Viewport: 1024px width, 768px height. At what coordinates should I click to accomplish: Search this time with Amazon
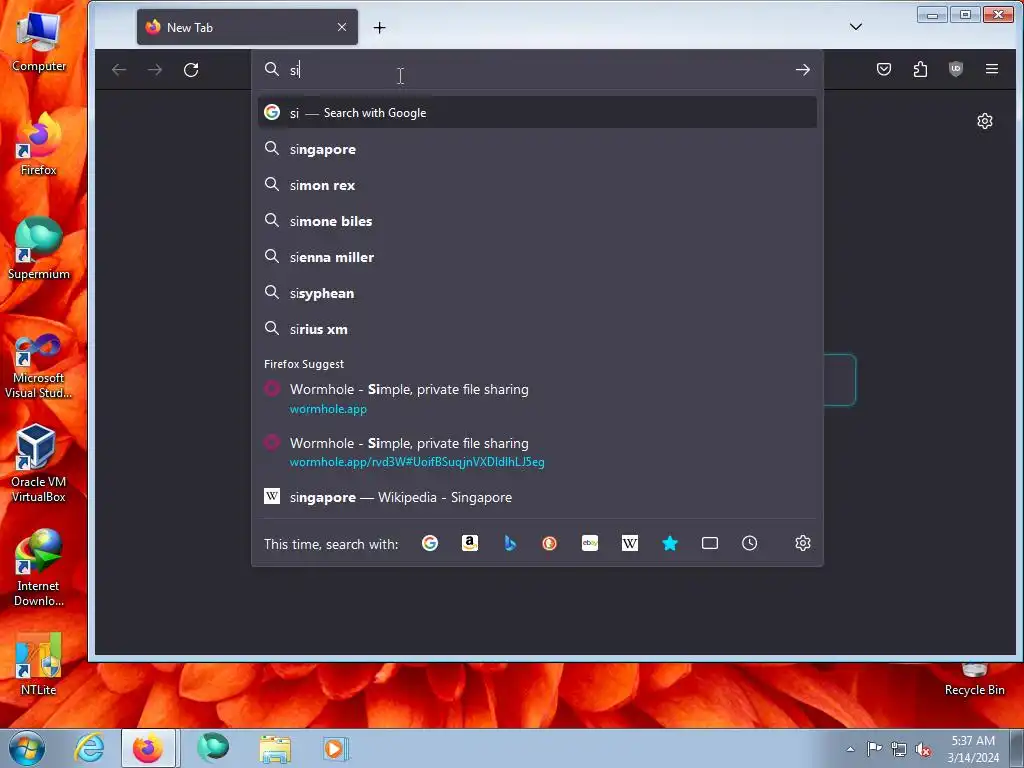point(470,543)
